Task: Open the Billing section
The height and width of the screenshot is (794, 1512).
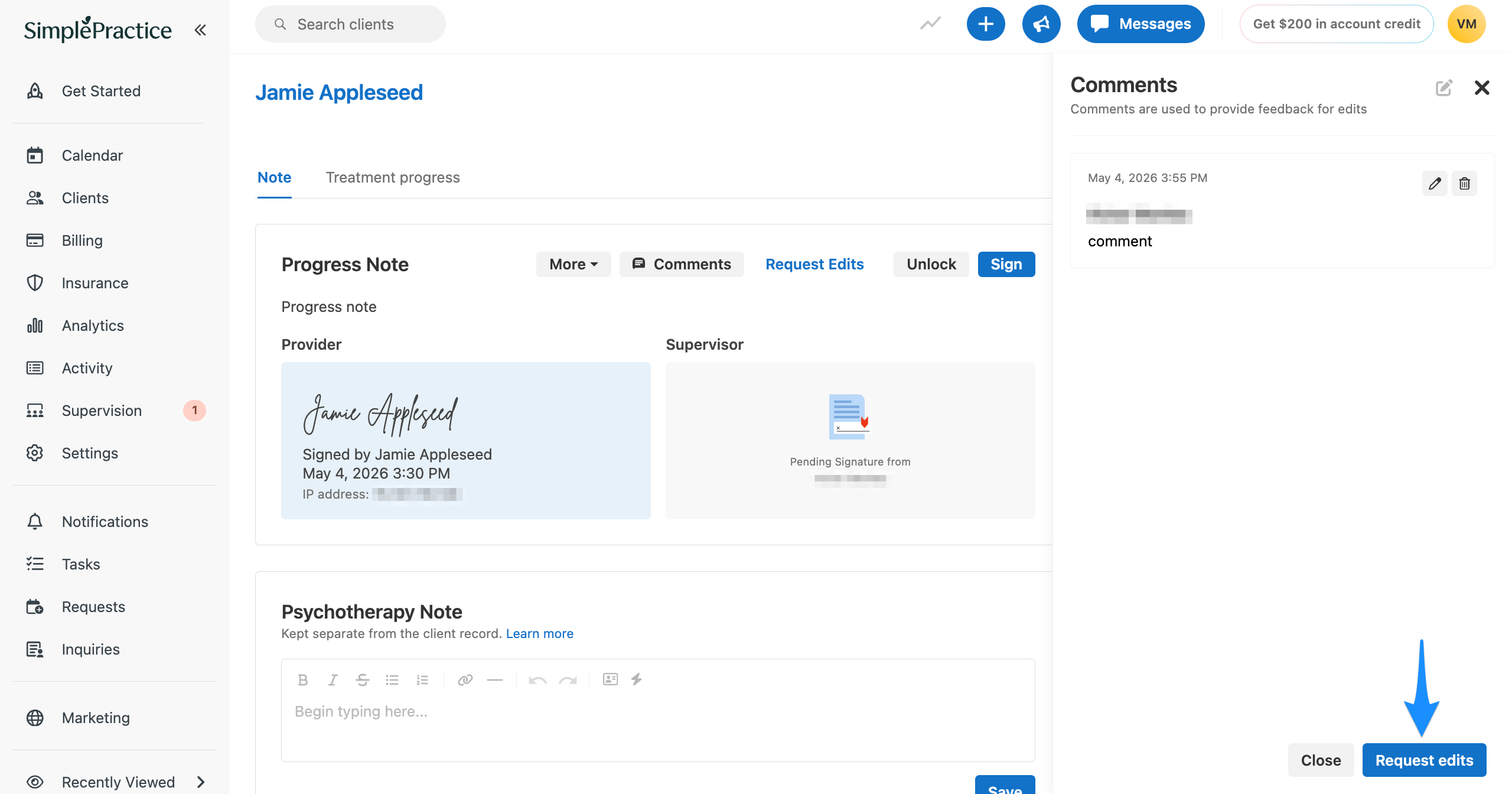Action: 82,240
